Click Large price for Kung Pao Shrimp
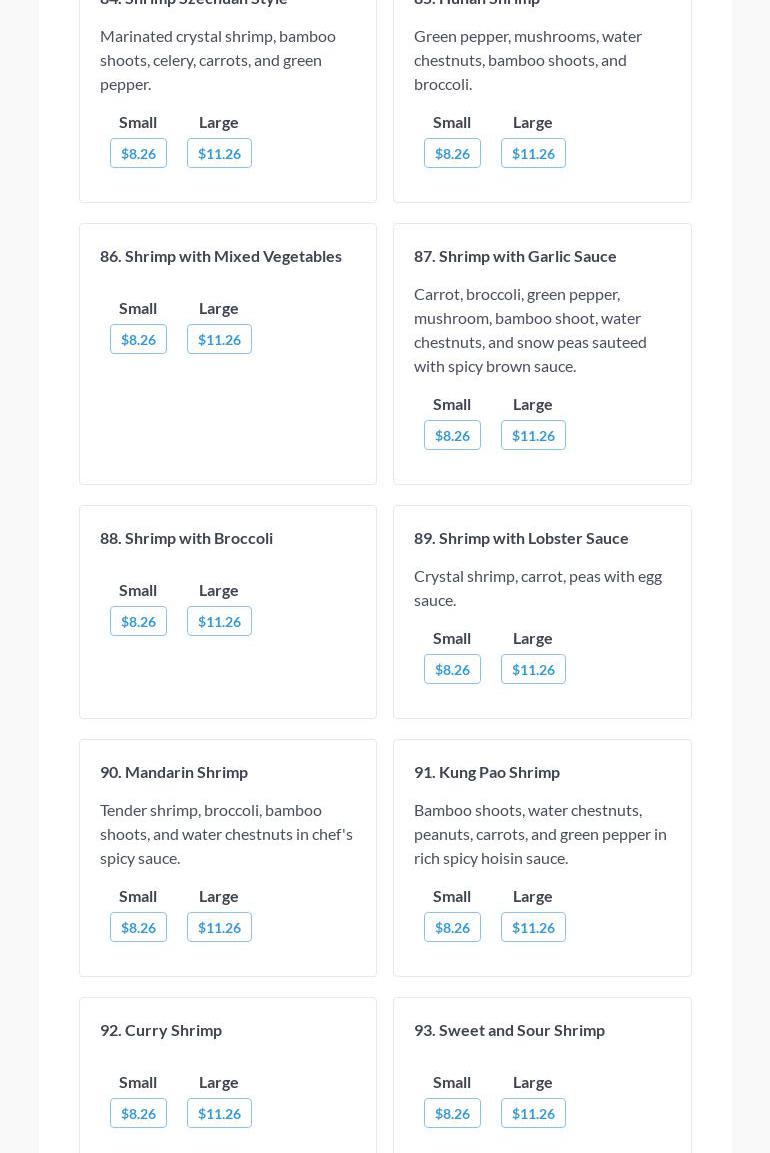The image size is (770, 1153). point(533,927)
